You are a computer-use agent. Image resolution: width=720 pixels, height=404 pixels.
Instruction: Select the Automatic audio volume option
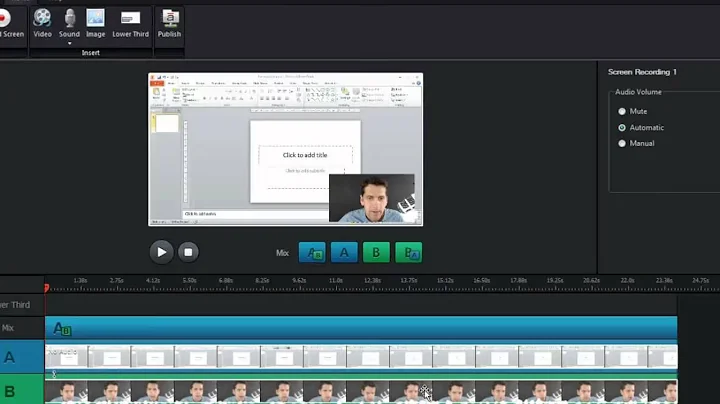click(x=622, y=128)
